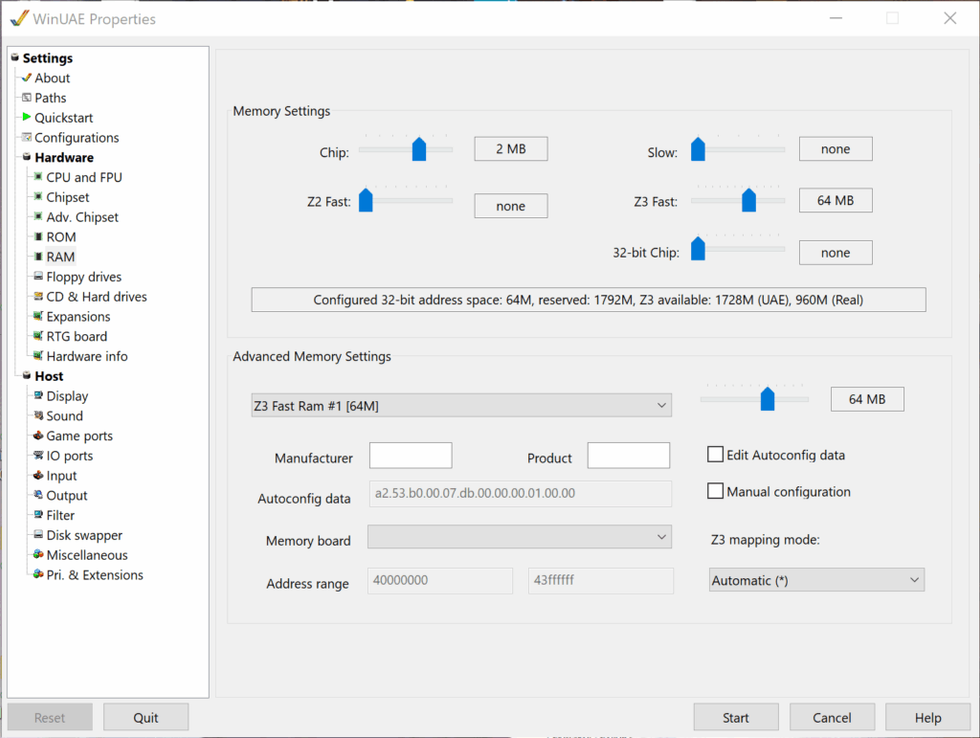Click the Slow memory slider handle
The height and width of the screenshot is (738, 980).
point(698,149)
